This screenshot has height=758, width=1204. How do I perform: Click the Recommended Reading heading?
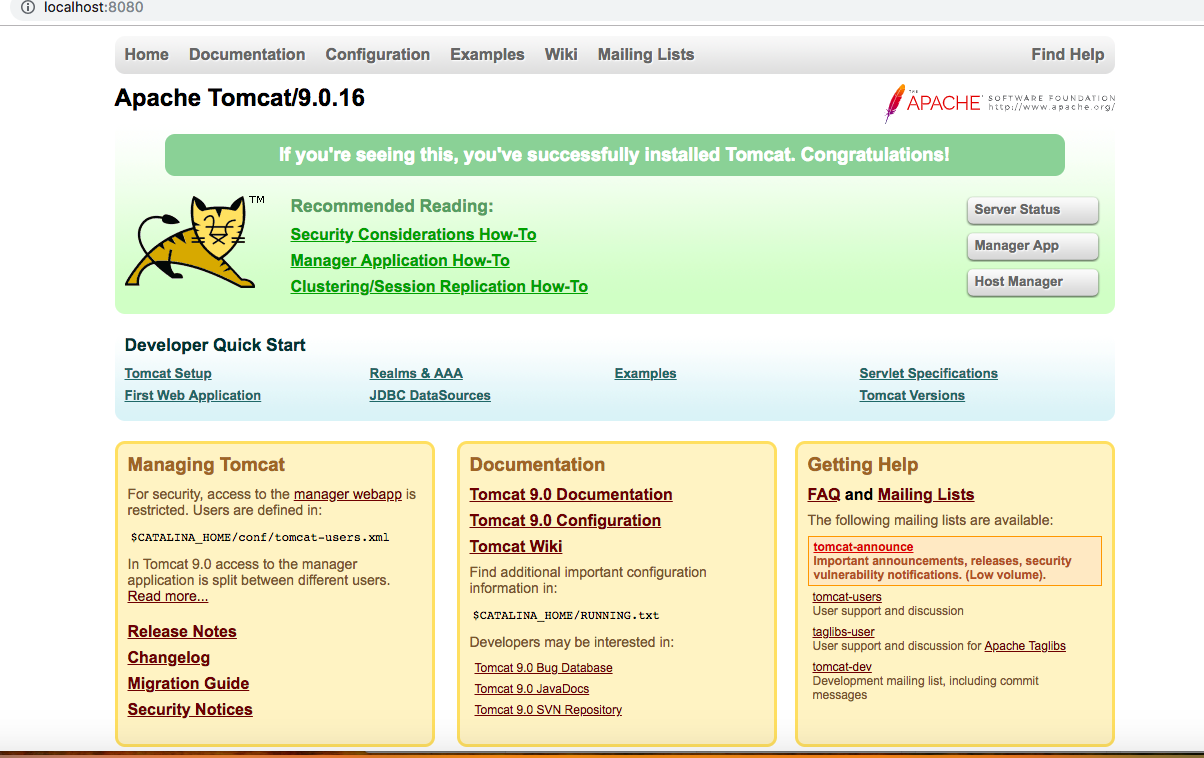[x=392, y=207]
